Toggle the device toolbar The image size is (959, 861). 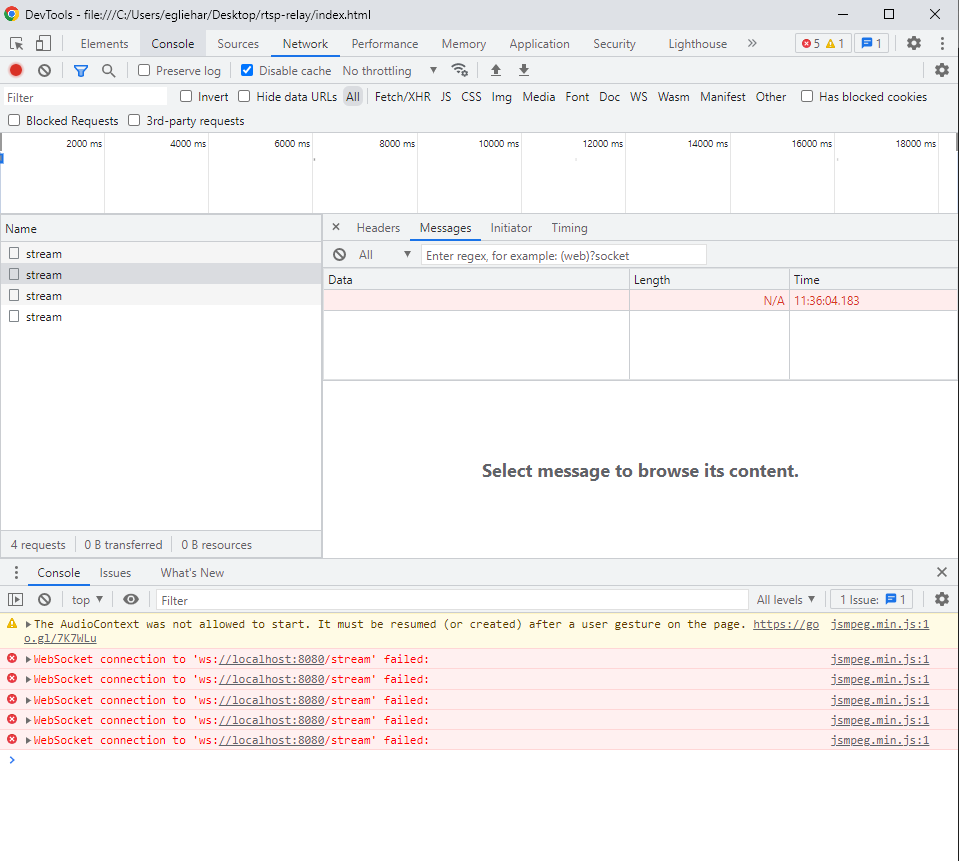[x=41, y=43]
